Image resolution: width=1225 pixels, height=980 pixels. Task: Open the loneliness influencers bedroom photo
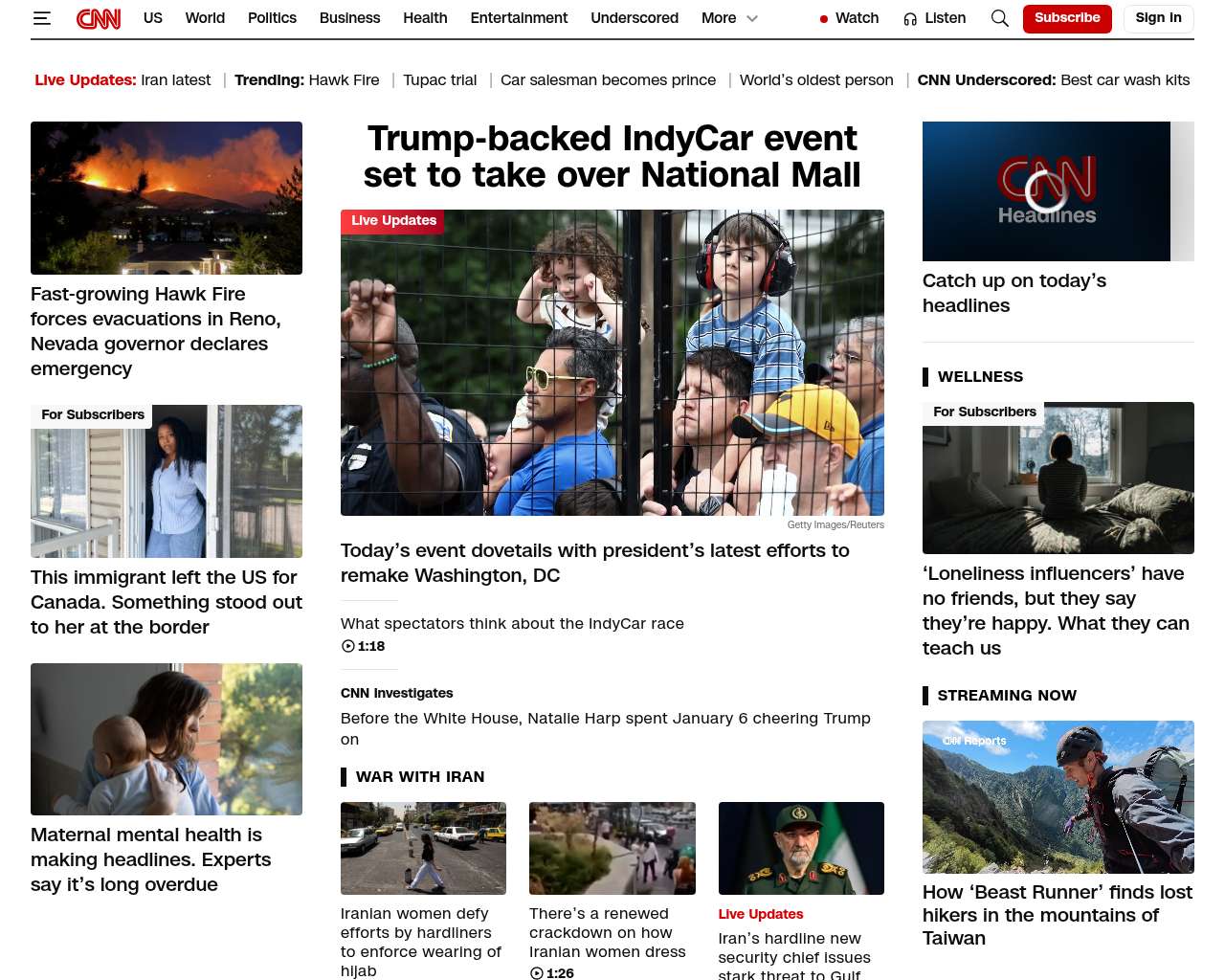[x=1058, y=478]
